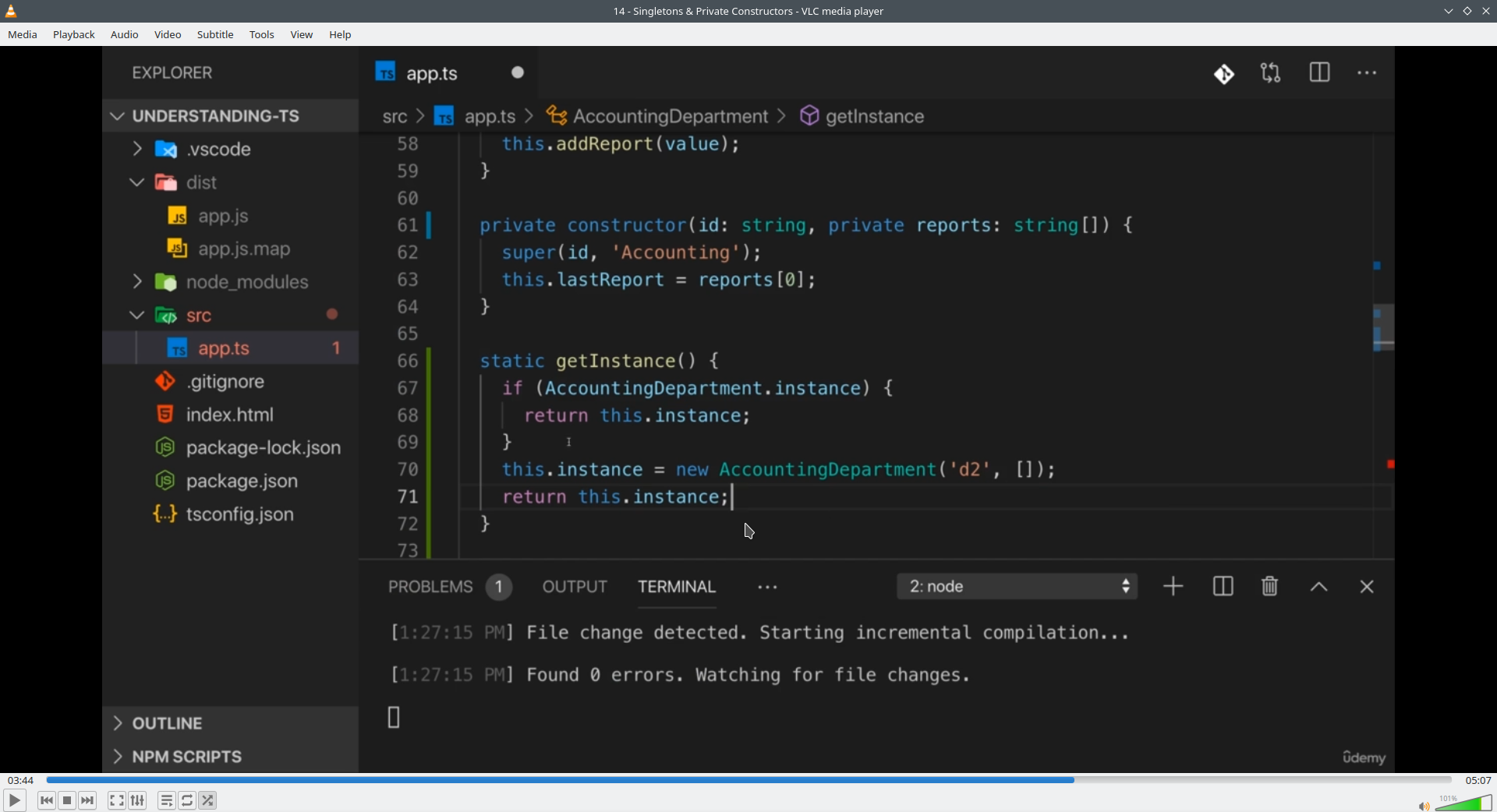Adjust the volume slider
1497x812 pixels.
click(1463, 803)
